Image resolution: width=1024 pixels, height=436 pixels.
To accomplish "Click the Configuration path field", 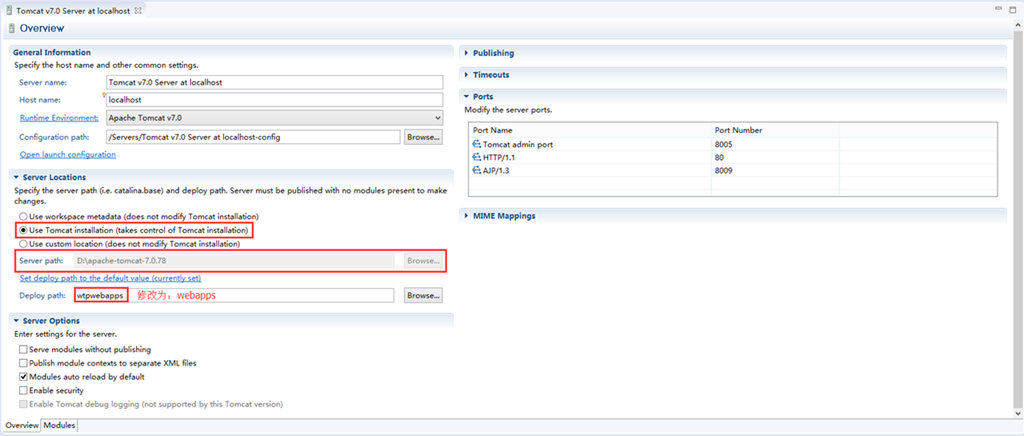I will [253, 137].
